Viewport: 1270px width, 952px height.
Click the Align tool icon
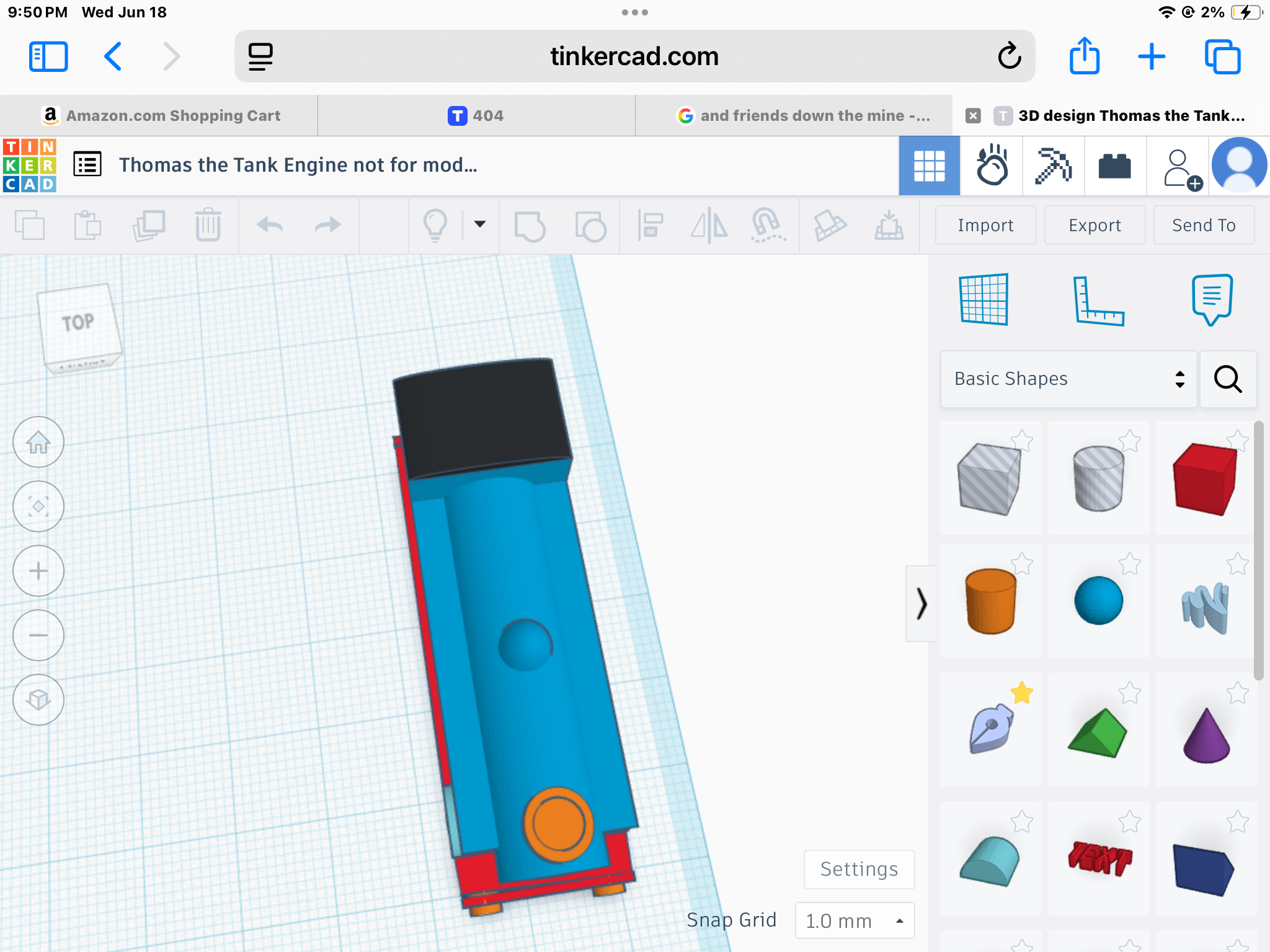[x=651, y=225]
